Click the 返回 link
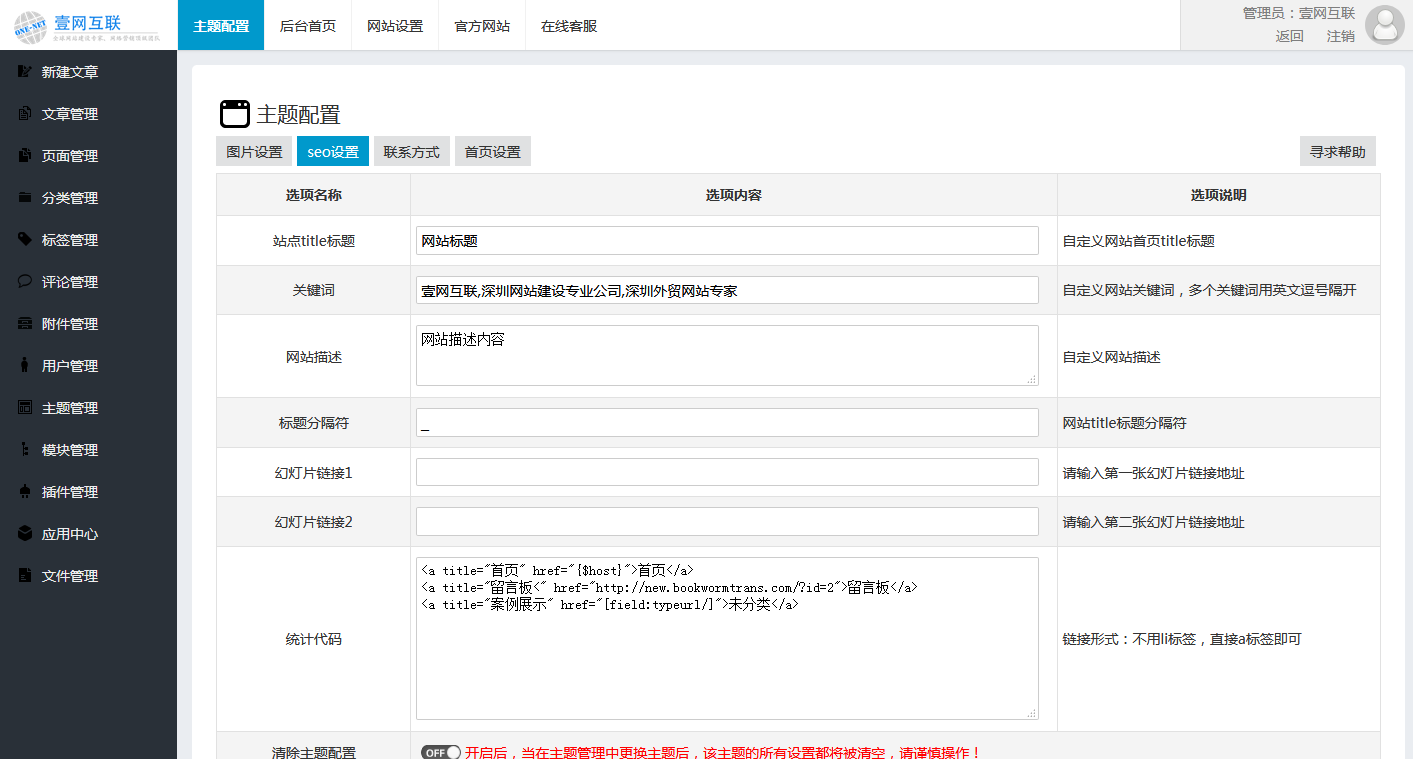Screen dimensions: 1413x759 click(x=1290, y=36)
